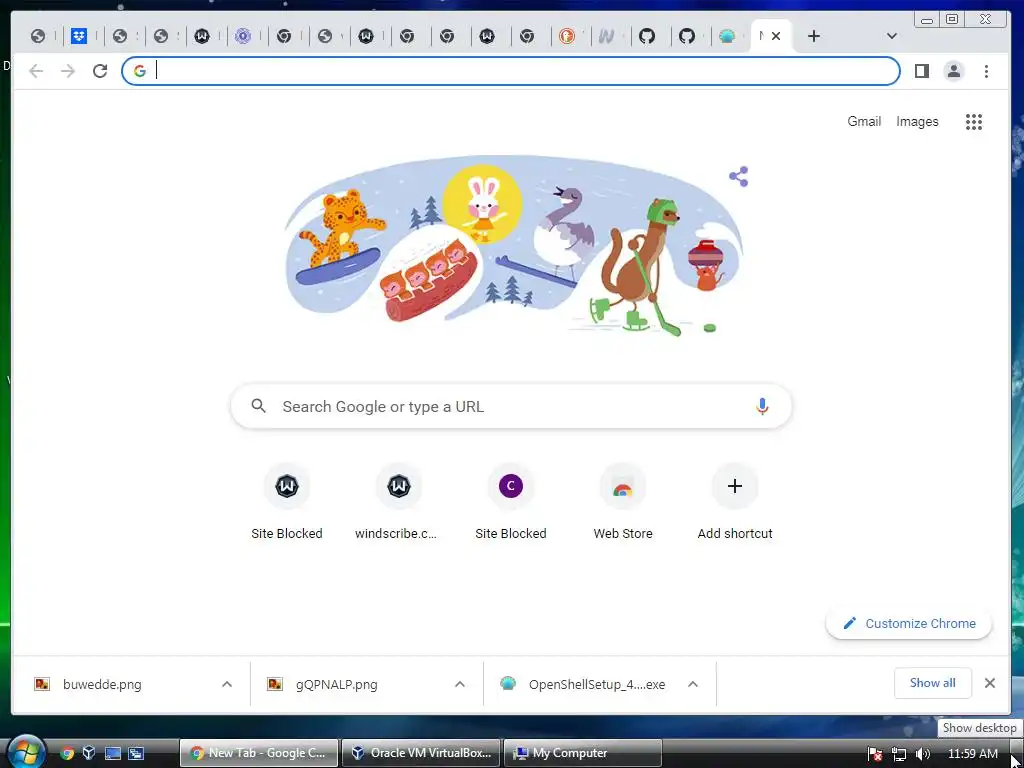Screen dimensions: 1024x768
Task: Open the Google apps grid
Action: coord(974,121)
